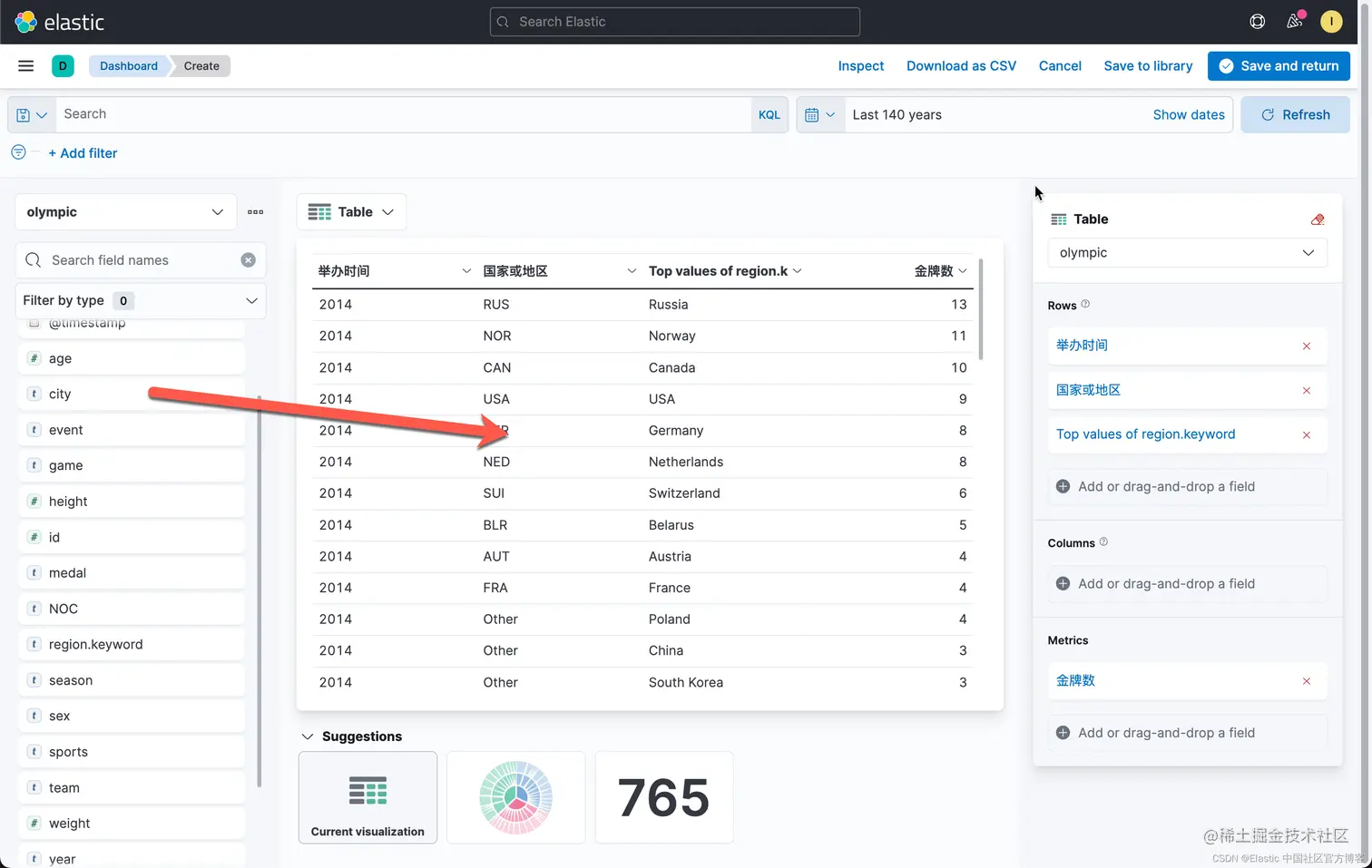Viewport: 1372px width, 868px height.
Task: Click the table's vertical scrollbar
Action: point(981,308)
